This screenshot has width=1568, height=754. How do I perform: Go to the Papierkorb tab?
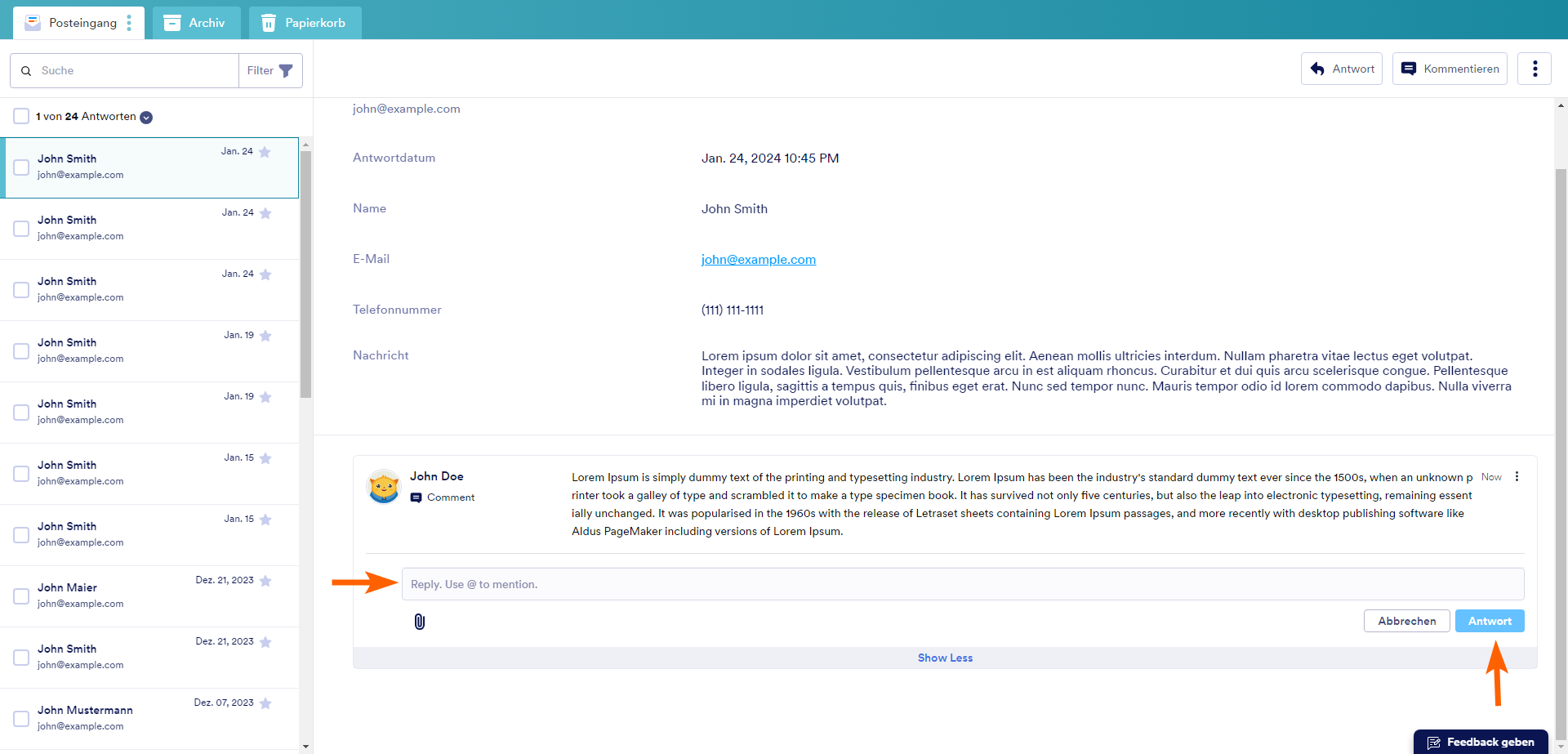(x=305, y=23)
